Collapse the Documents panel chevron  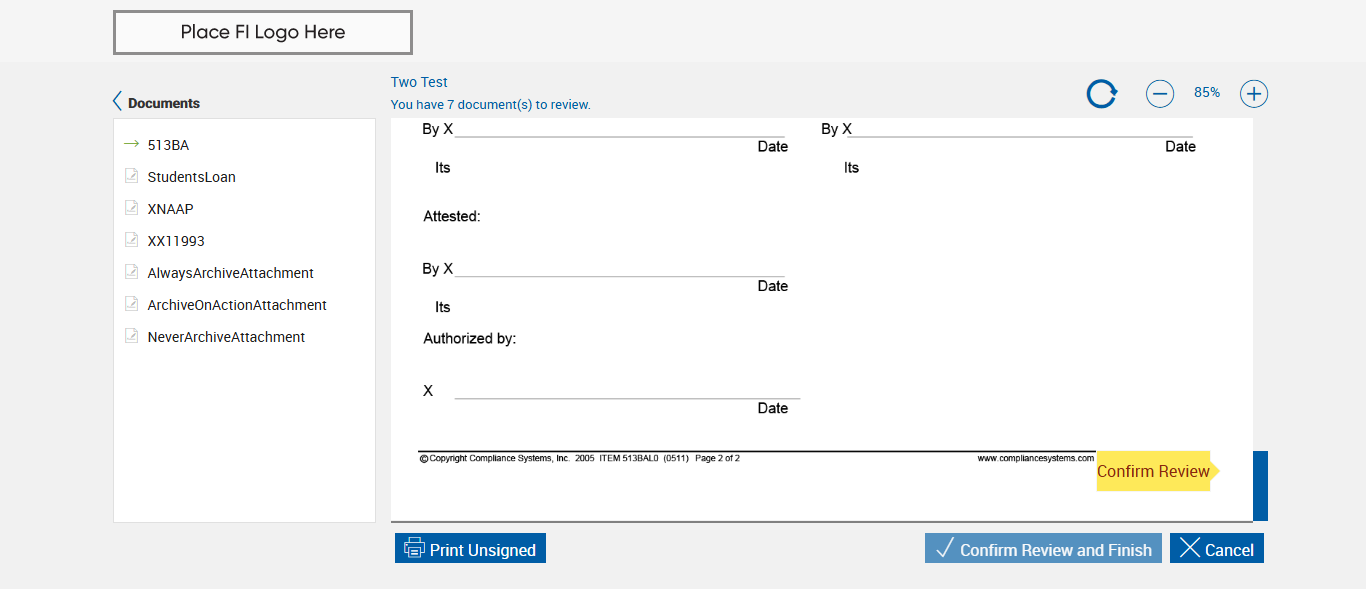117,102
